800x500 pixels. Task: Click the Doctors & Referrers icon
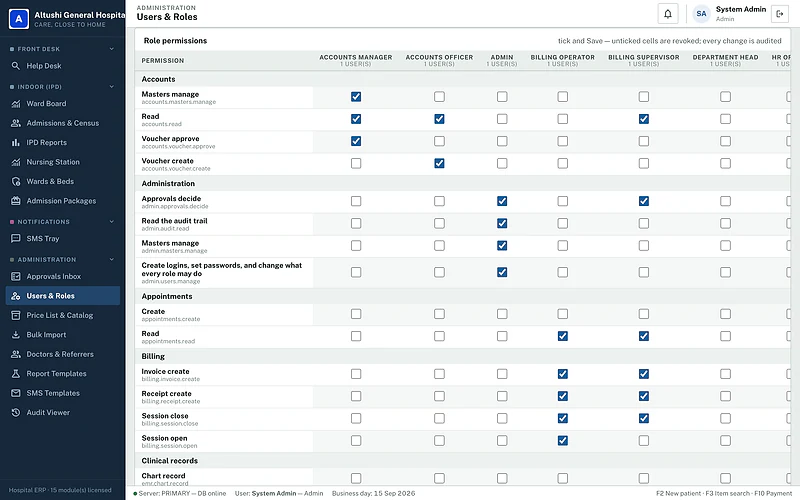pyautogui.click(x=16, y=354)
